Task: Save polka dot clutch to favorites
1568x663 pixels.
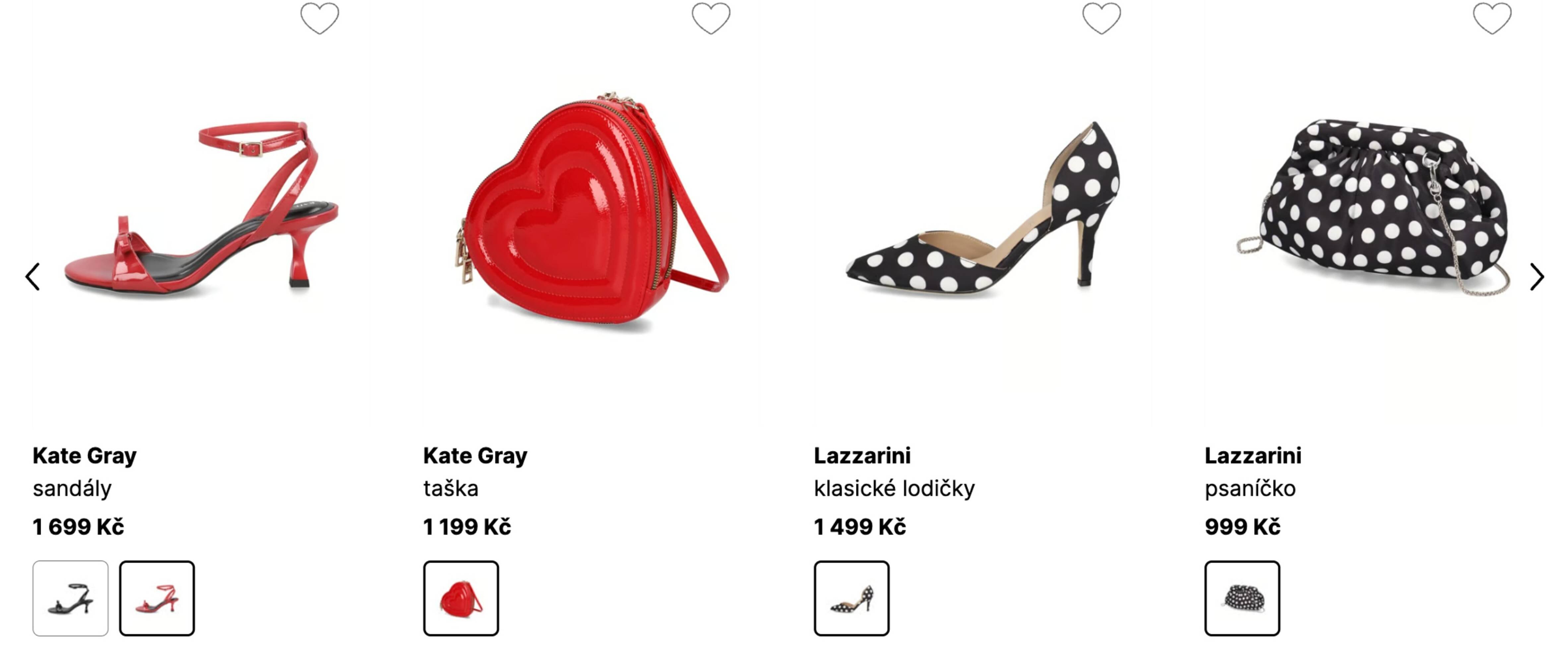Action: coord(1492,18)
